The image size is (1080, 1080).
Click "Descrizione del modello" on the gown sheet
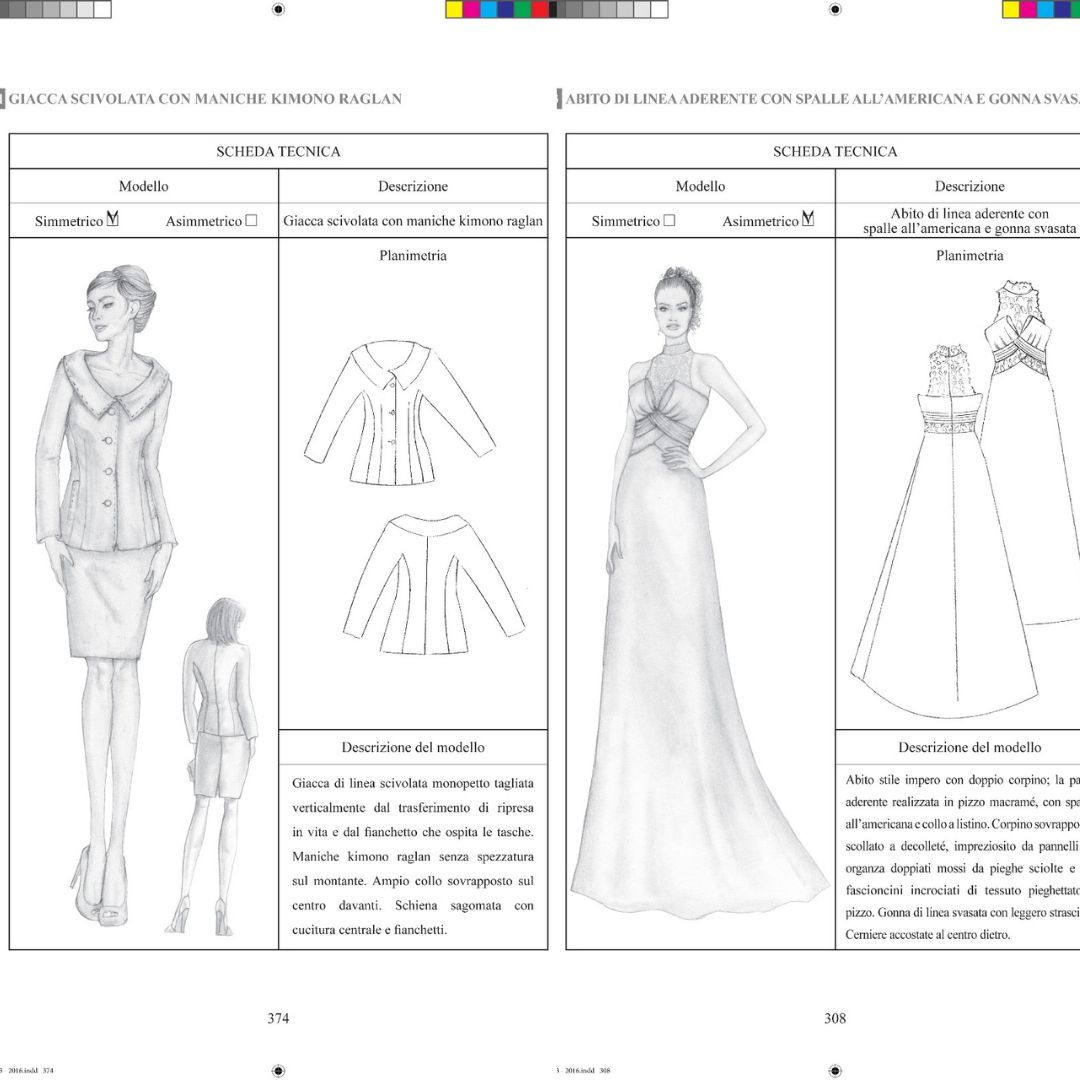pos(969,747)
